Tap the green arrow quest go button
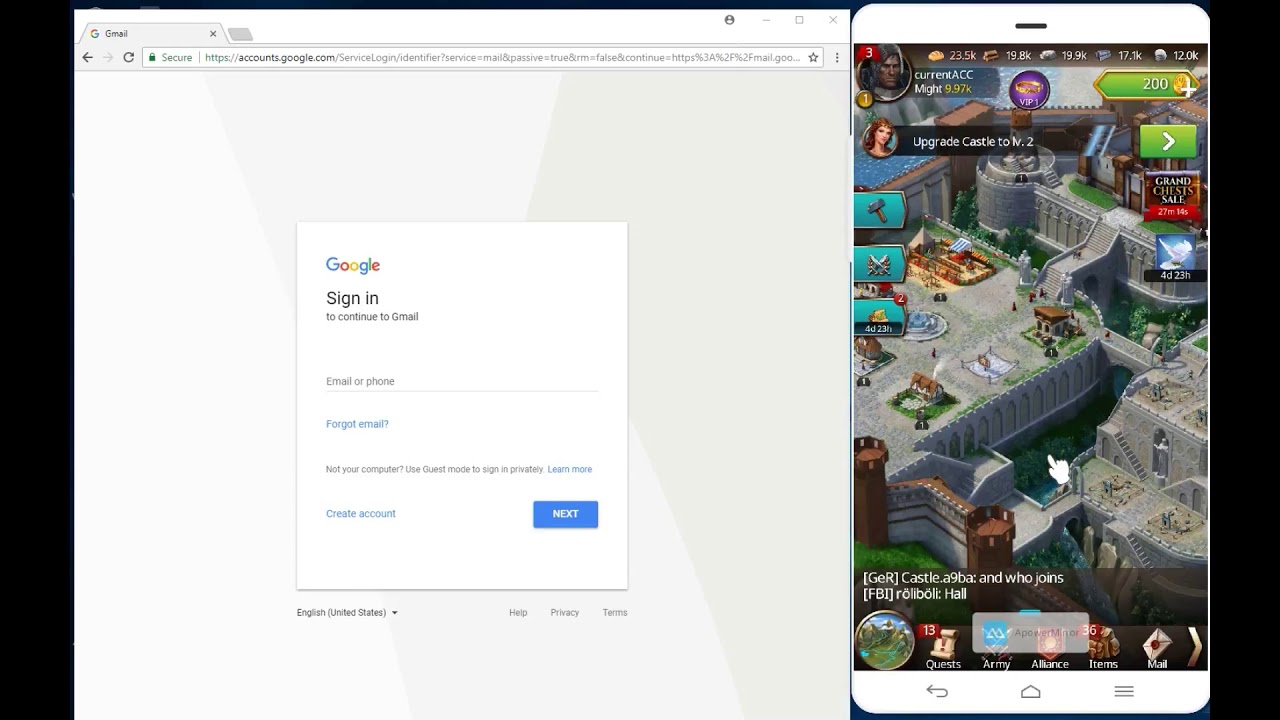Viewport: 1280px width, 720px height. (x=1168, y=141)
